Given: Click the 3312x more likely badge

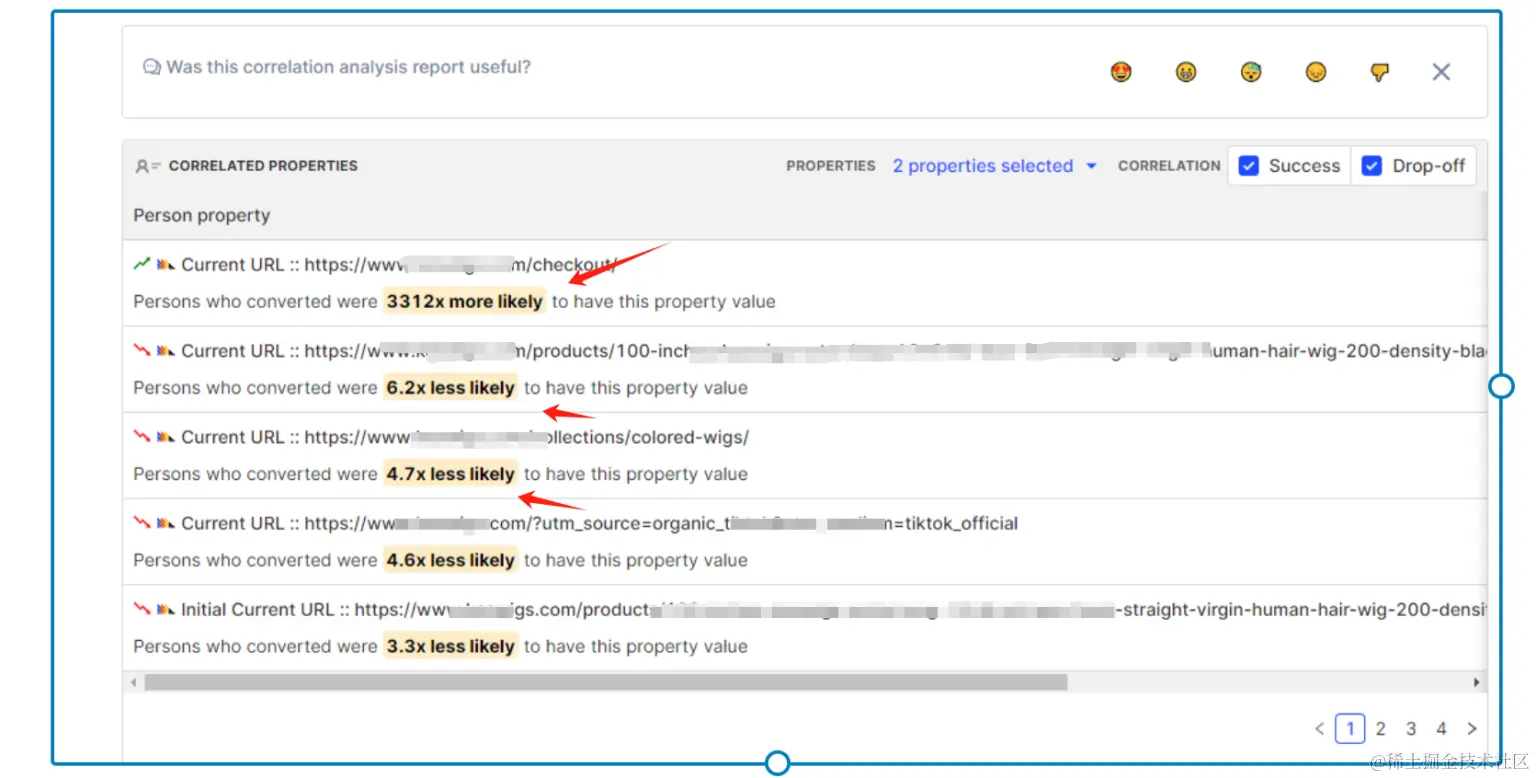Looking at the screenshot, I should coord(465,302).
